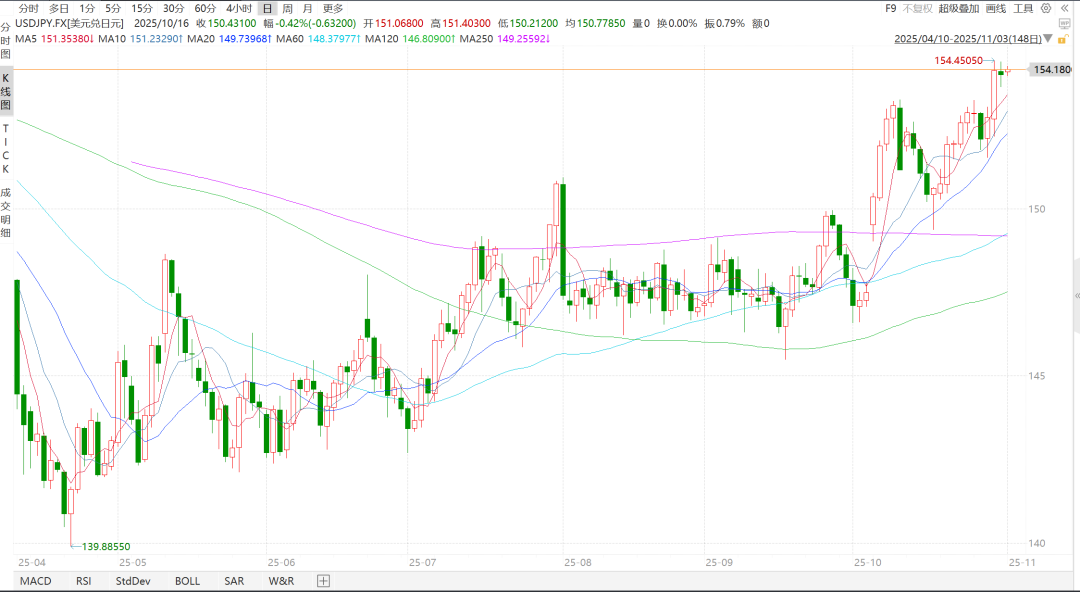Click the F9 button
Viewport: 1080px width, 592px height.
[890, 8]
